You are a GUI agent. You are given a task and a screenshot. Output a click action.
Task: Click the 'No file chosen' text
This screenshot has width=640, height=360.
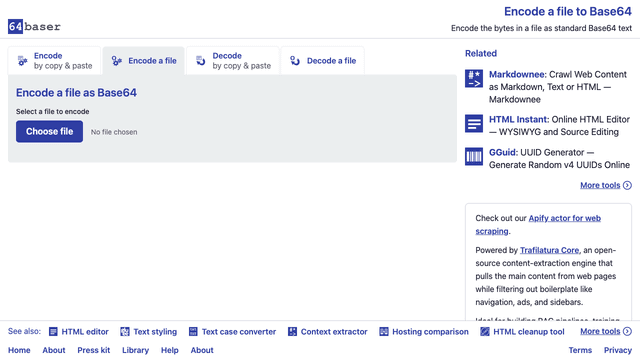(x=114, y=132)
